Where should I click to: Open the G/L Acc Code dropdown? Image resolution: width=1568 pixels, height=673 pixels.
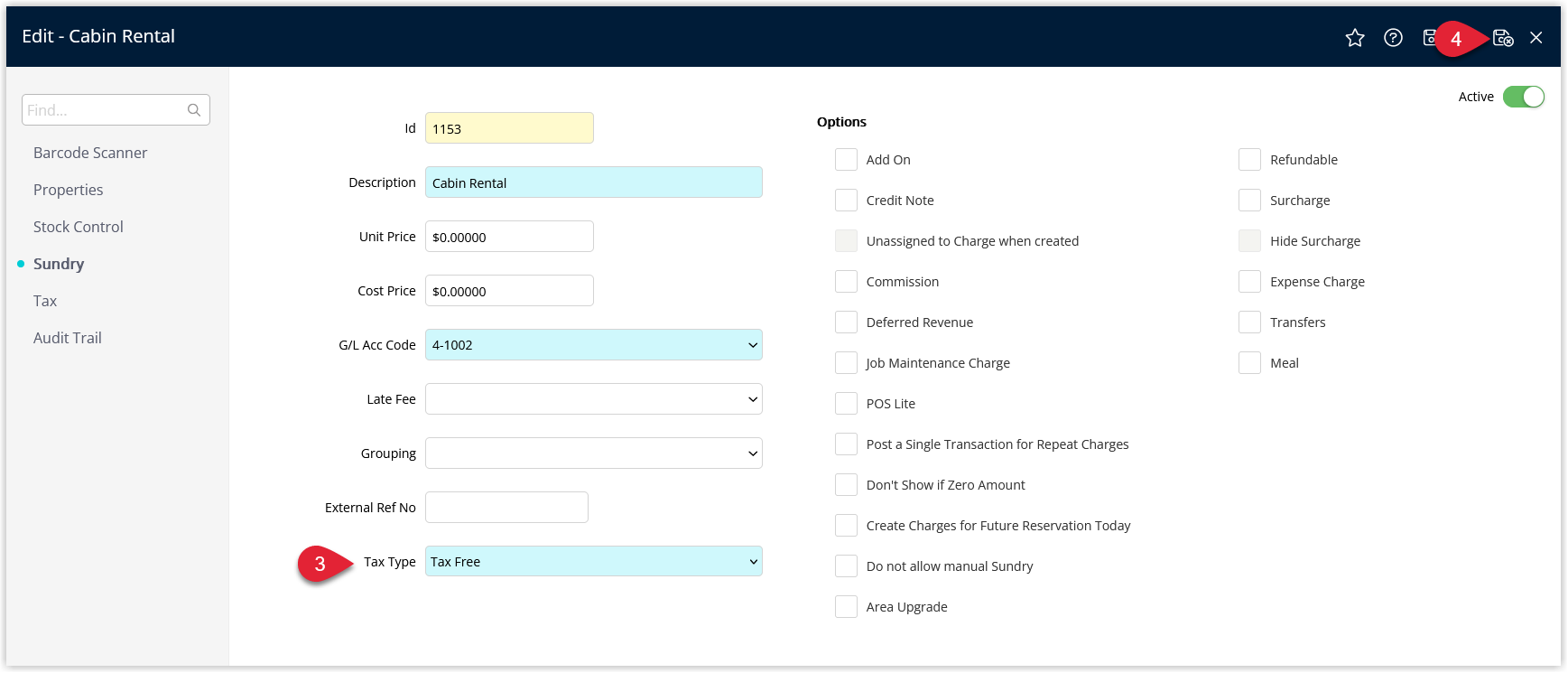(594, 345)
